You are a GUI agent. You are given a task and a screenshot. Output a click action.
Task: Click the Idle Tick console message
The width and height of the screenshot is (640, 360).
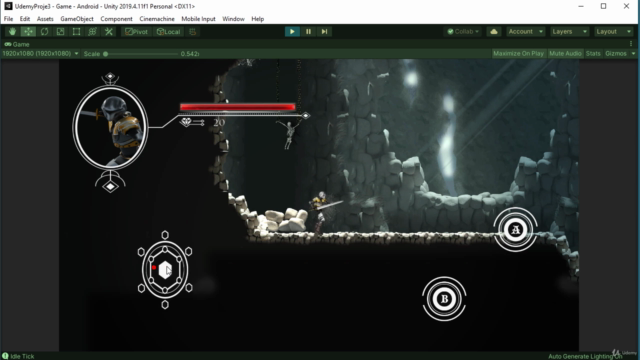[22, 356]
